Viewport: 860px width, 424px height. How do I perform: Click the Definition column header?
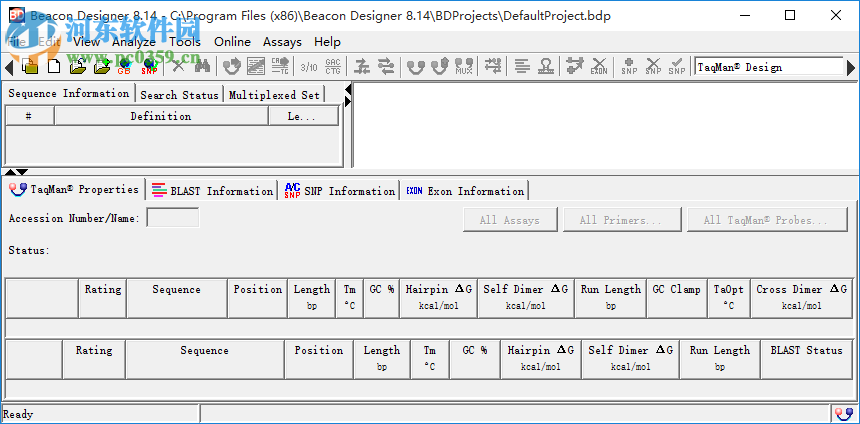[161, 116]
